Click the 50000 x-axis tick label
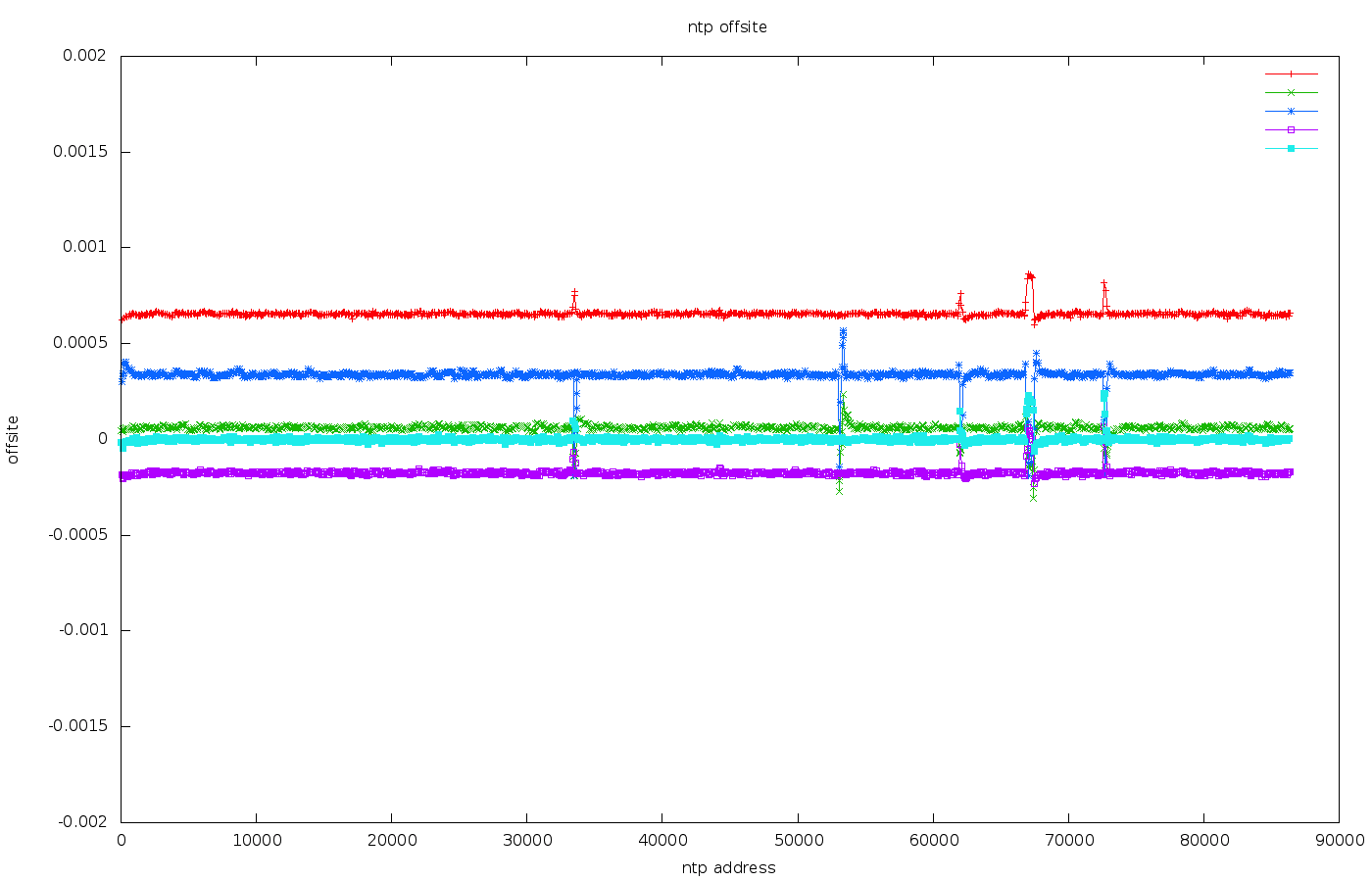The width and height of the screenshot is (1372, 882). tap(797, 840)
